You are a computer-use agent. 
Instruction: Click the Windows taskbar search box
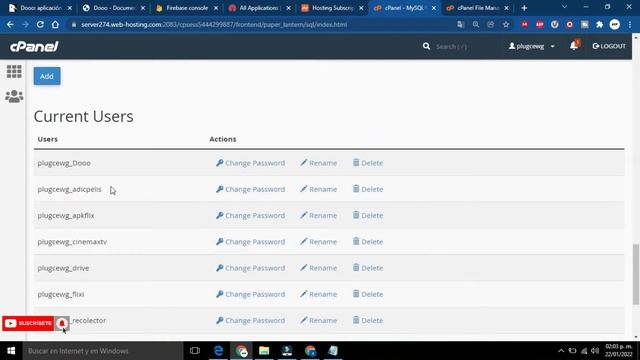point(103,351)
